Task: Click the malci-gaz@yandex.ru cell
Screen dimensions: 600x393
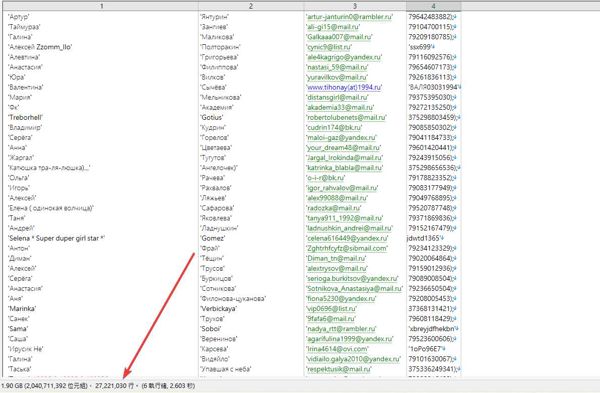Action: coord(341,138)
